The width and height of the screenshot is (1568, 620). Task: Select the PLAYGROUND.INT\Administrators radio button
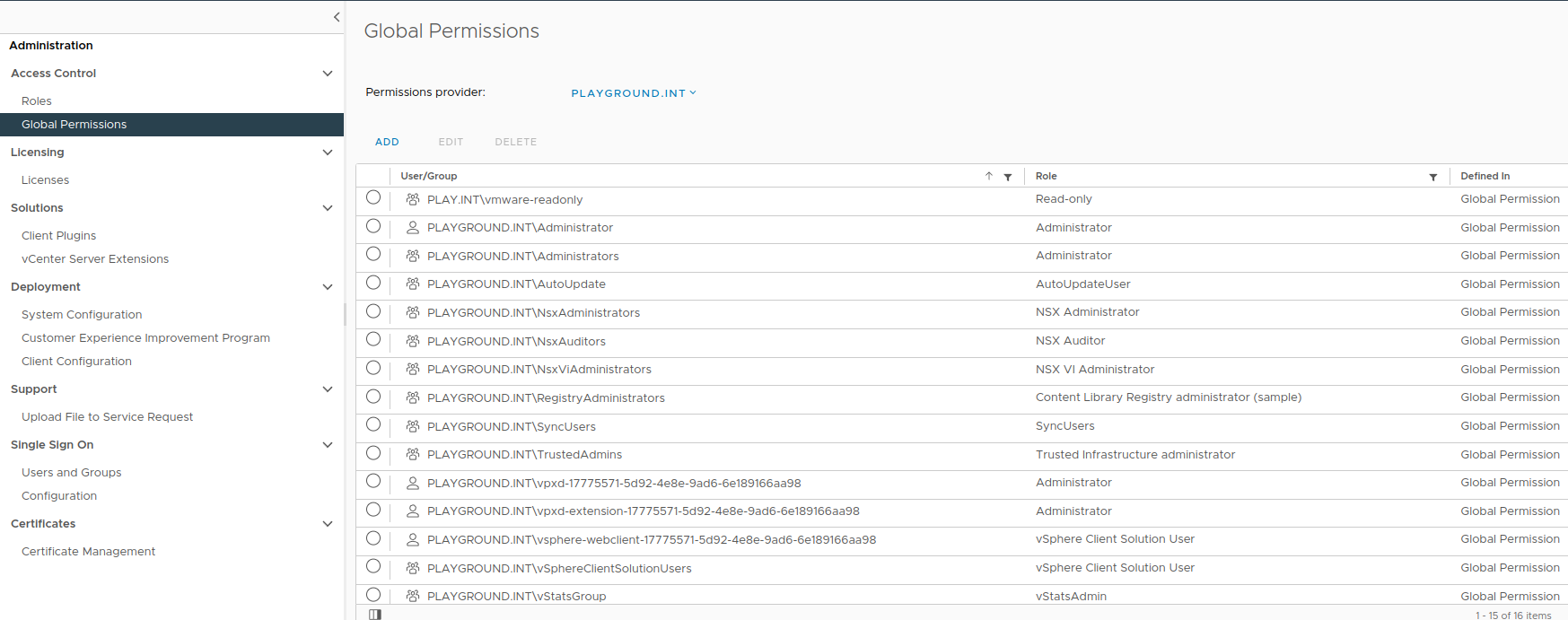[373, 255]
